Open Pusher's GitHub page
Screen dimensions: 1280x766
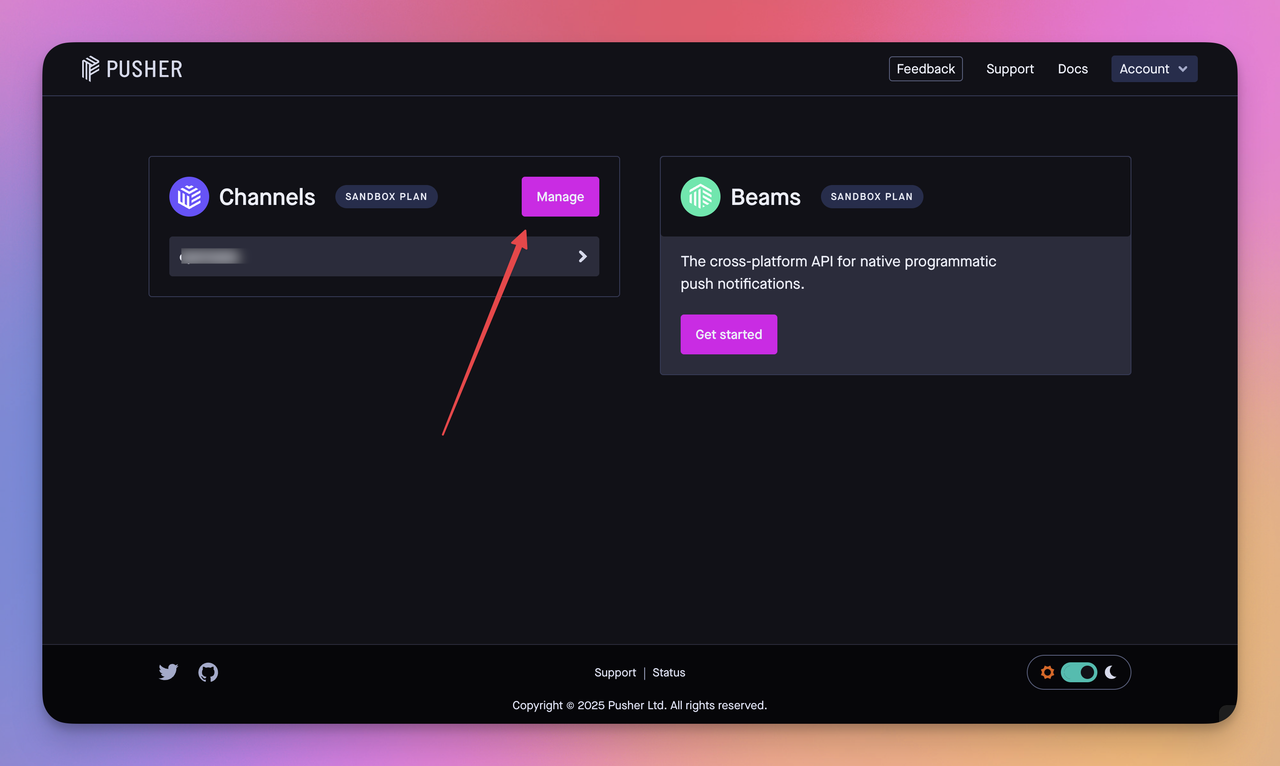click(x=208, y=672)
